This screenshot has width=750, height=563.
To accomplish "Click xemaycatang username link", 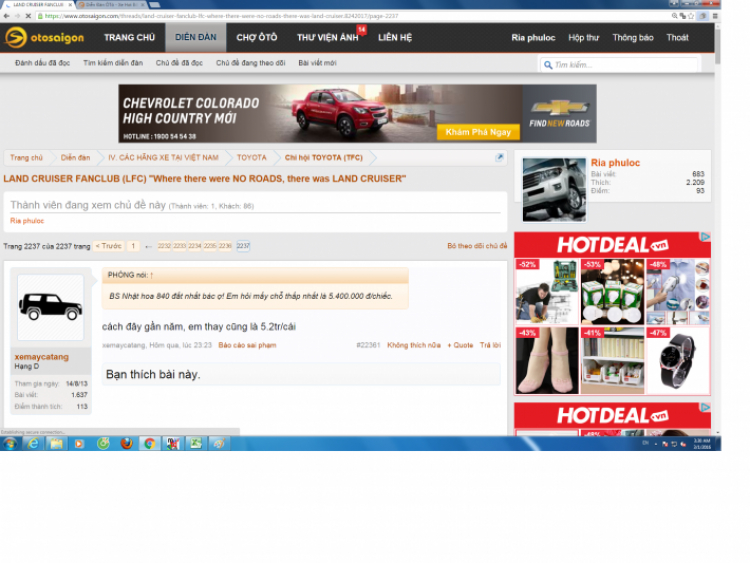I will click(42, 356).
